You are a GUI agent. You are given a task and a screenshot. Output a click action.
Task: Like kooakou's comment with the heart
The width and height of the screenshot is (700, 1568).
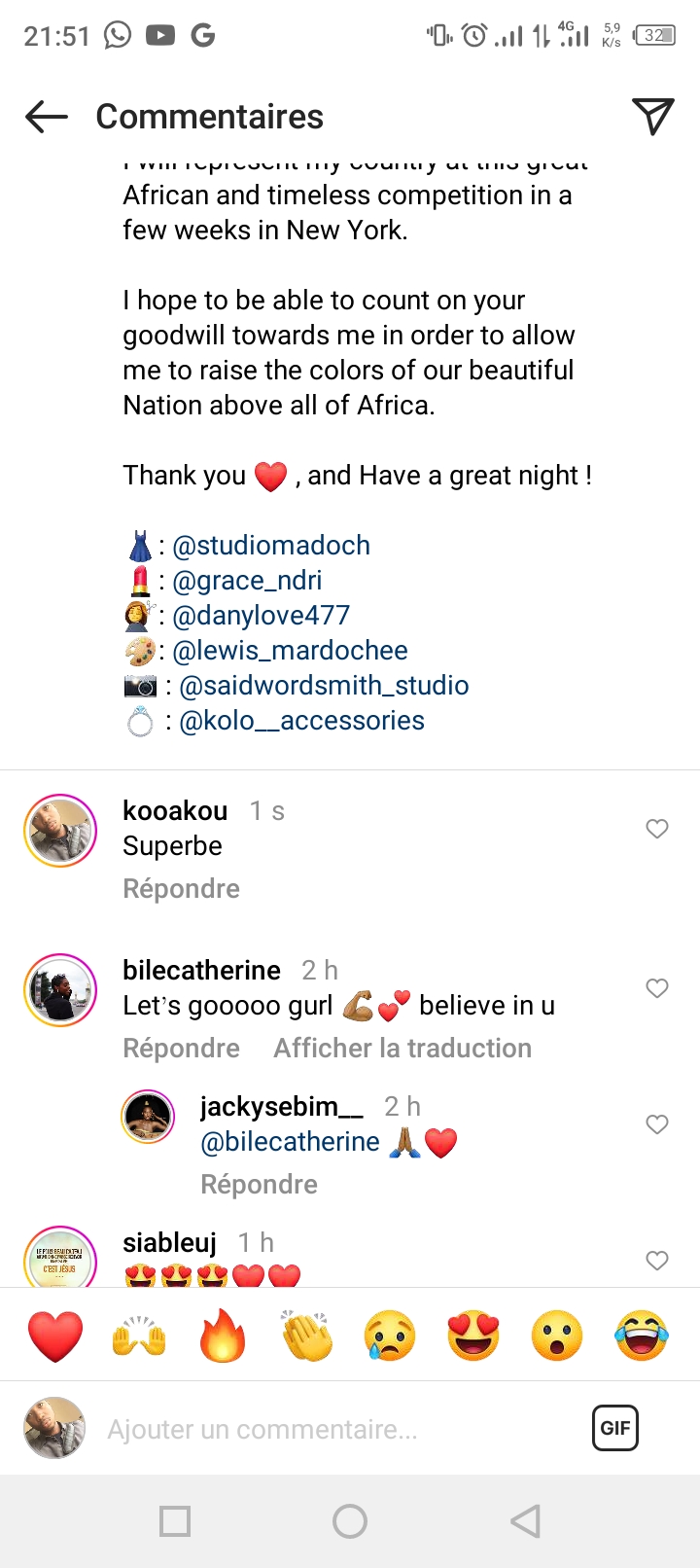coord(657,829)
